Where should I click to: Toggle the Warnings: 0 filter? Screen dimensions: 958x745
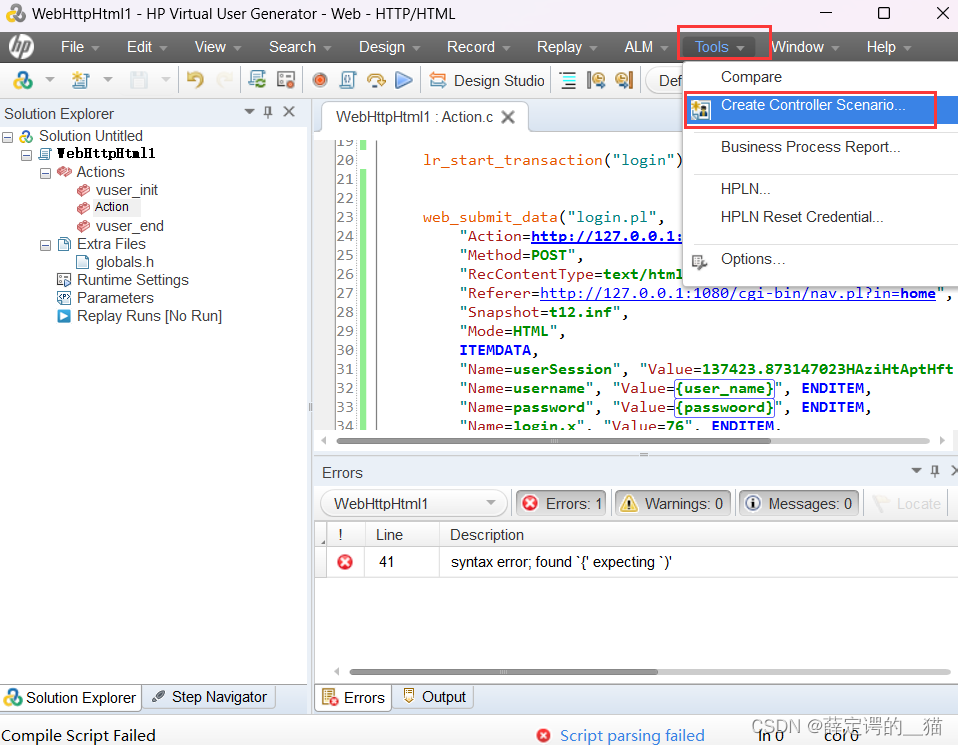pyautogui.click(x=673, y=504)
